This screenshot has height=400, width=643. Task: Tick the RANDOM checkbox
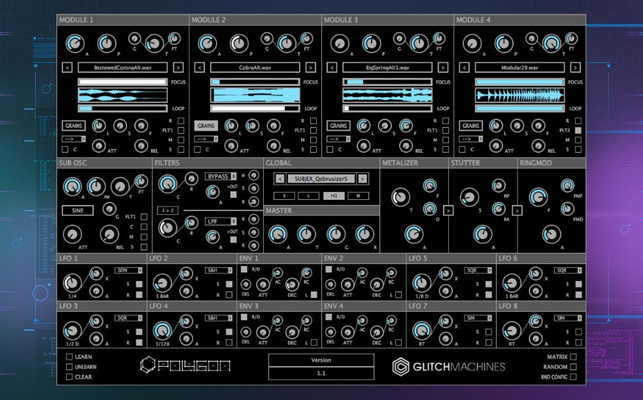tap(573, 367)
